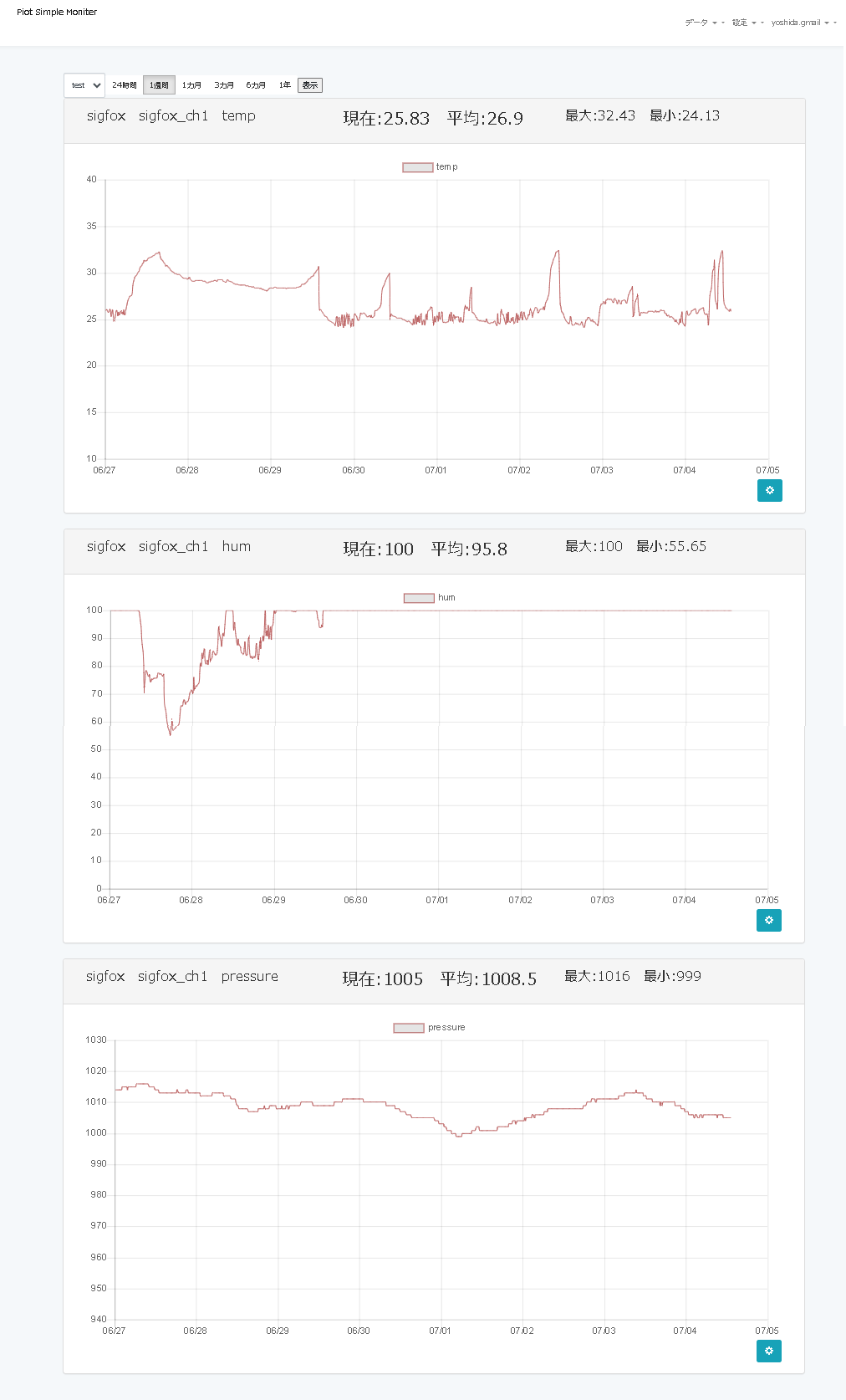Click the lowest dip on the hum line
This screenshot has height=1400, width=846.
coord(171,734)
